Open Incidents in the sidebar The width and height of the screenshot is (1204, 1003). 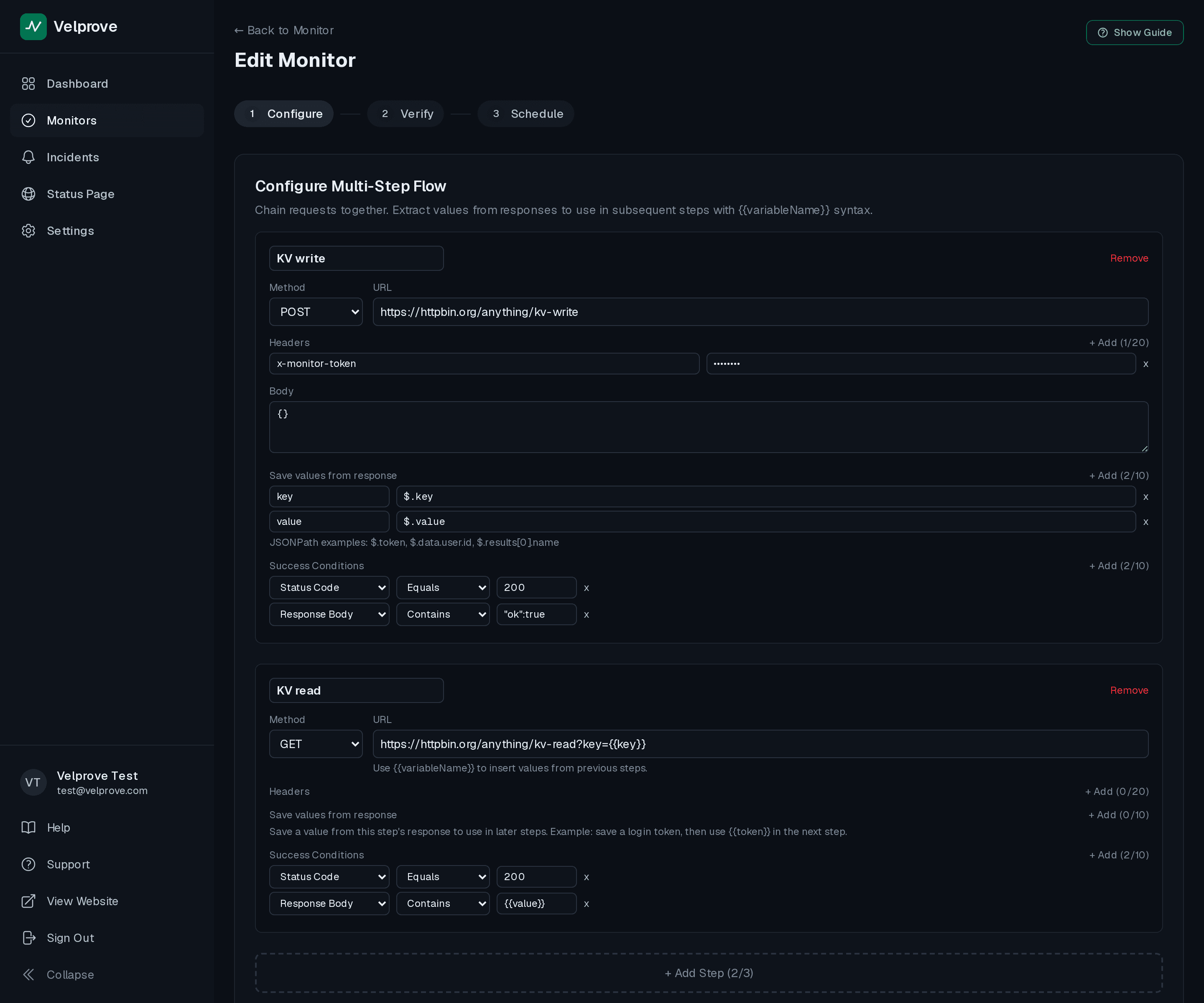point(107,157)
